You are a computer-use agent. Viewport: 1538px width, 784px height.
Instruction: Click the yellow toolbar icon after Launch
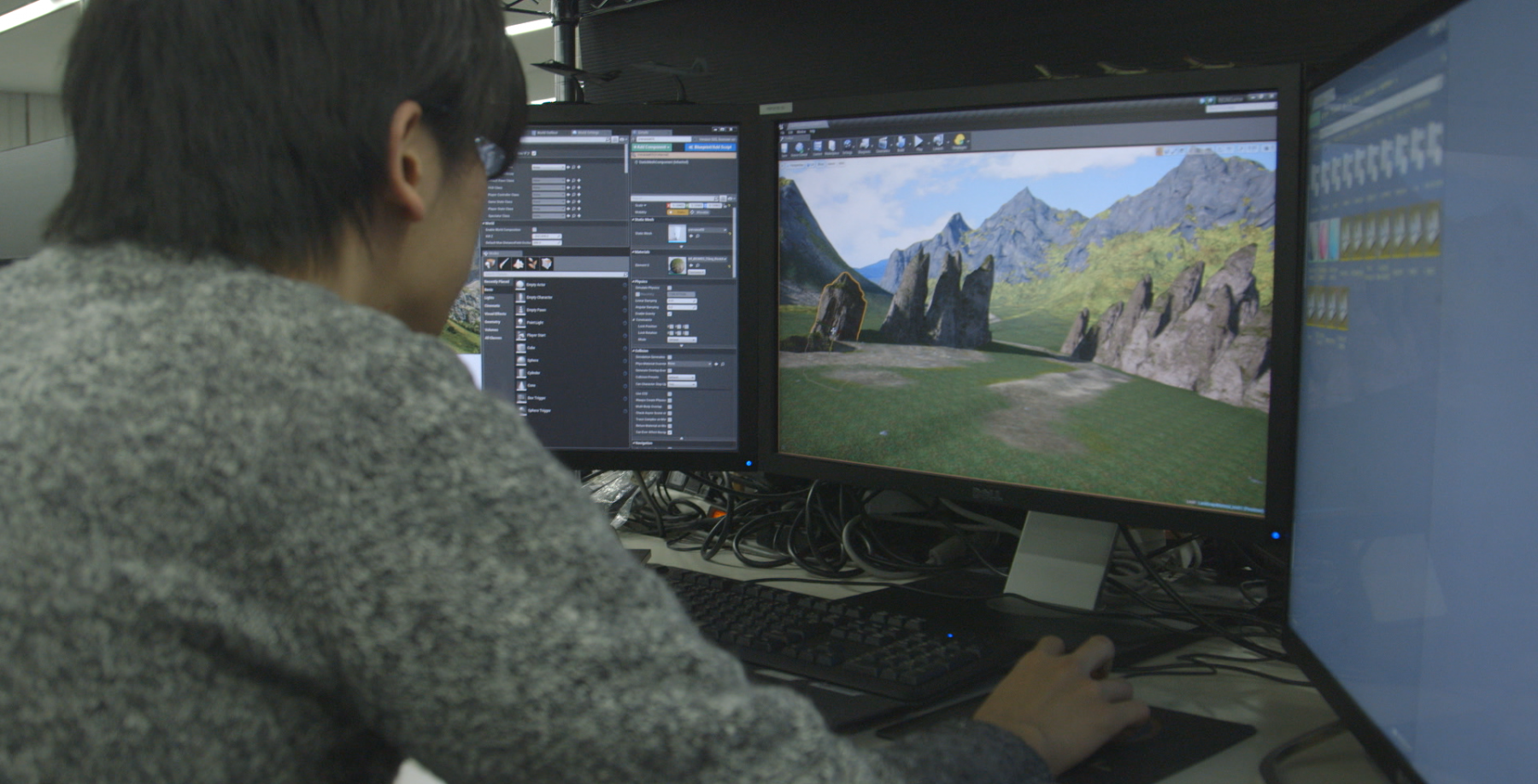pos(959,140)
